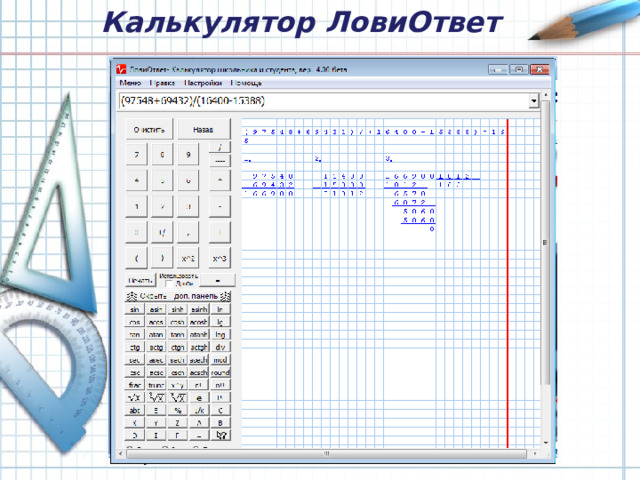Click the digit 9 key

point(188,154)
